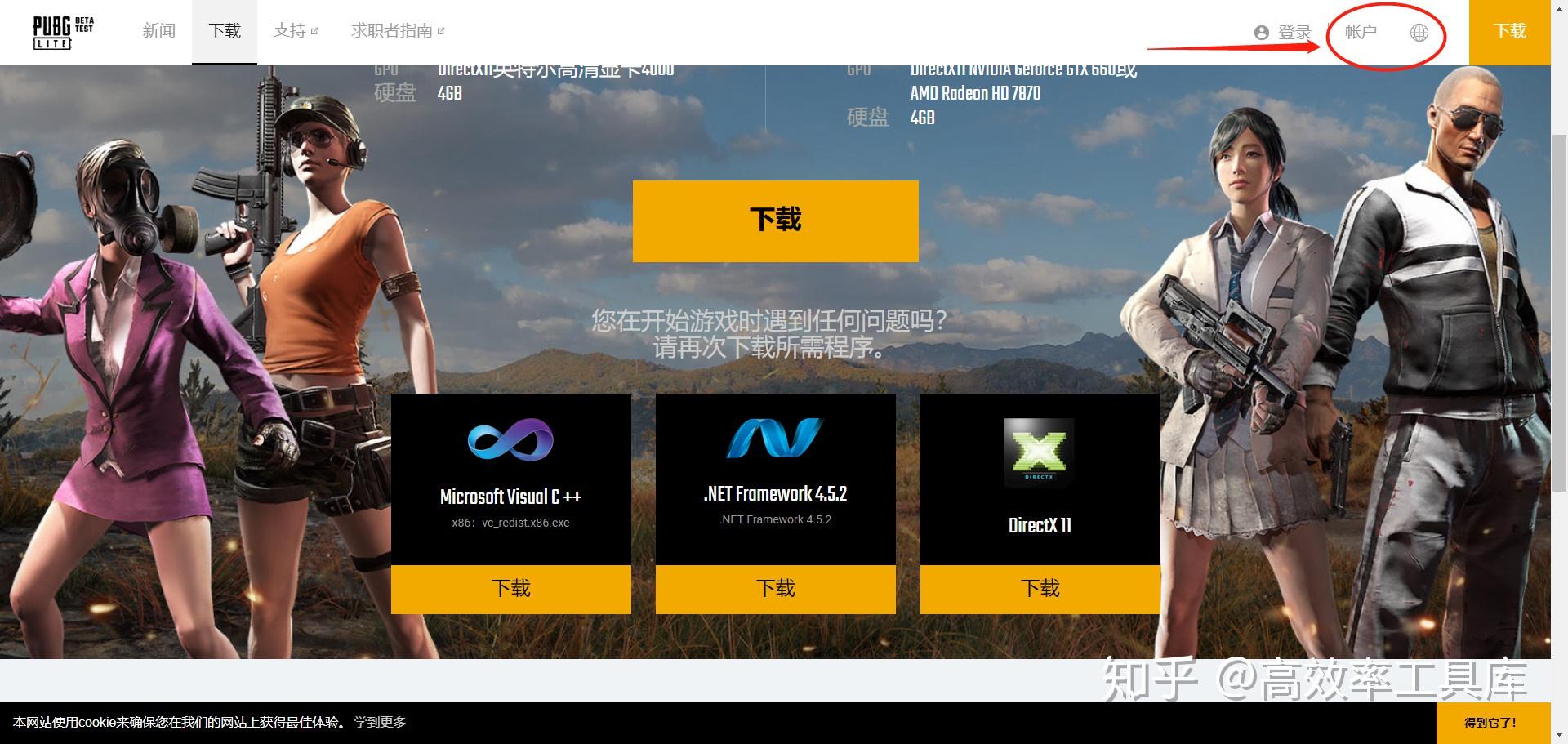Image resolution: width=1568 pixels, height=744 pixels.
Task: Click the PUBG Lite logo
Action: pyautogui.click(x=63, y=32)
